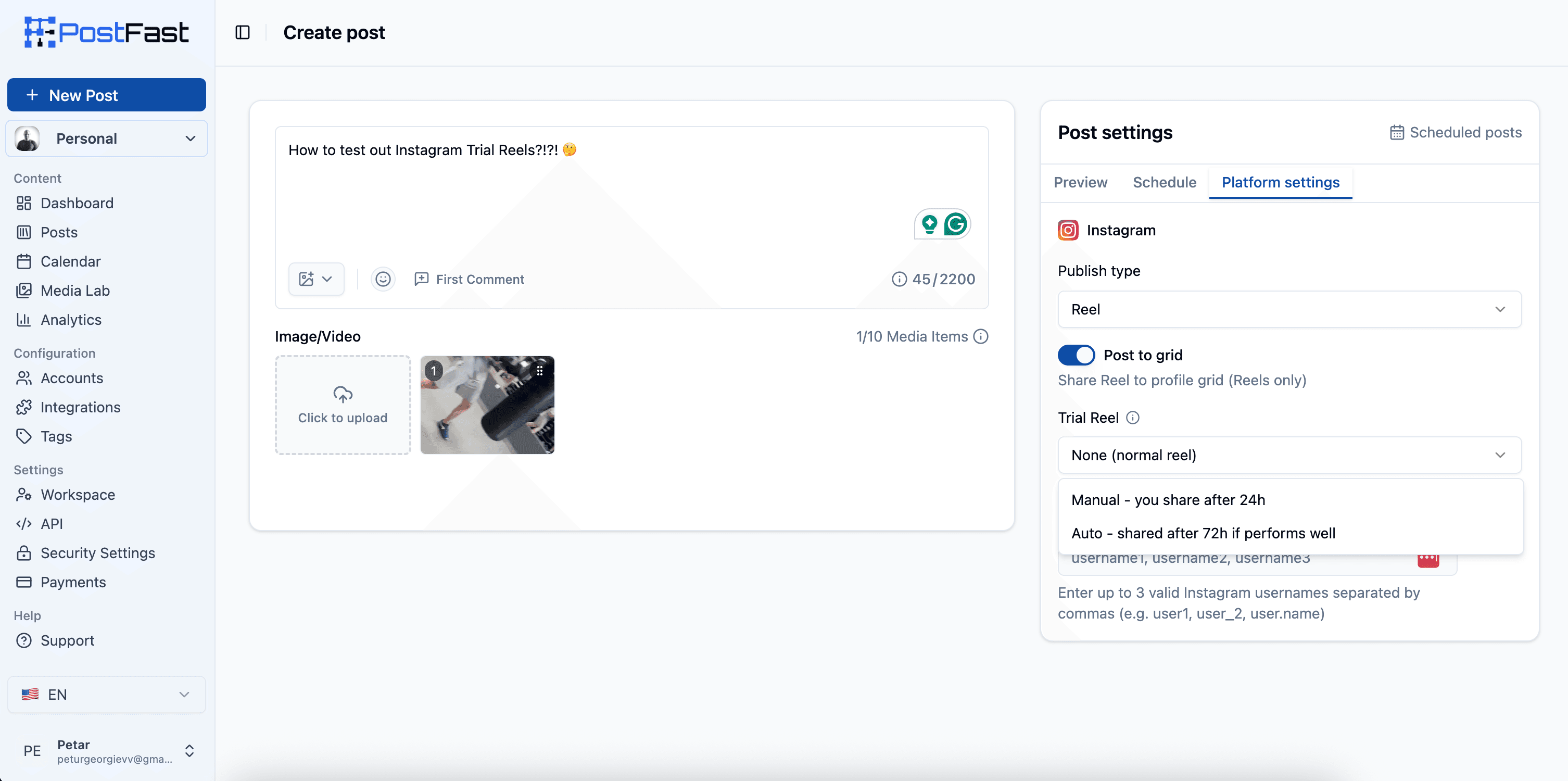Open the Calendar view
This screenshot has width=1568, height=781.
point(70,261)
